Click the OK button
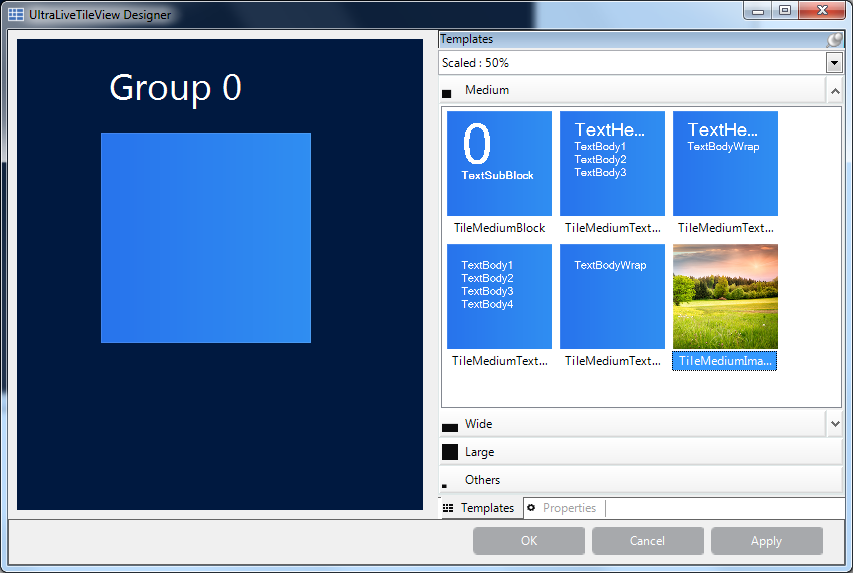 (x=529, y=541)
